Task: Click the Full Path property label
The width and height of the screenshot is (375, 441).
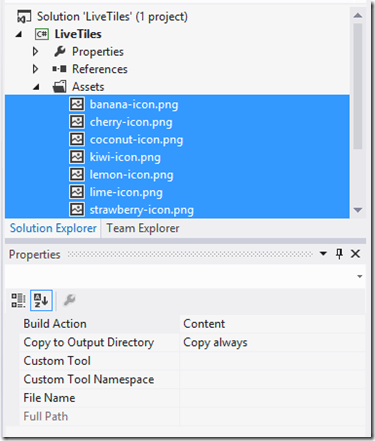Action: tap(46, 416)
